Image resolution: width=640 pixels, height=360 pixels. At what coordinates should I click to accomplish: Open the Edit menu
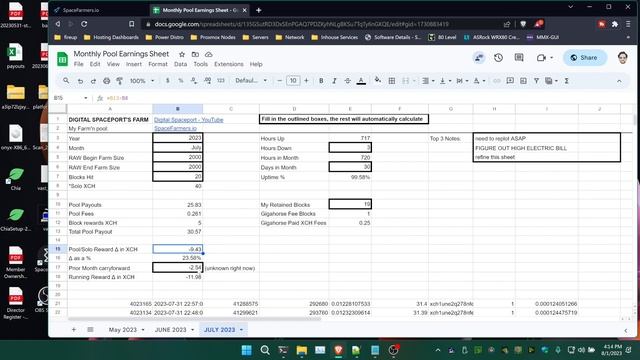tap(95, 64)
